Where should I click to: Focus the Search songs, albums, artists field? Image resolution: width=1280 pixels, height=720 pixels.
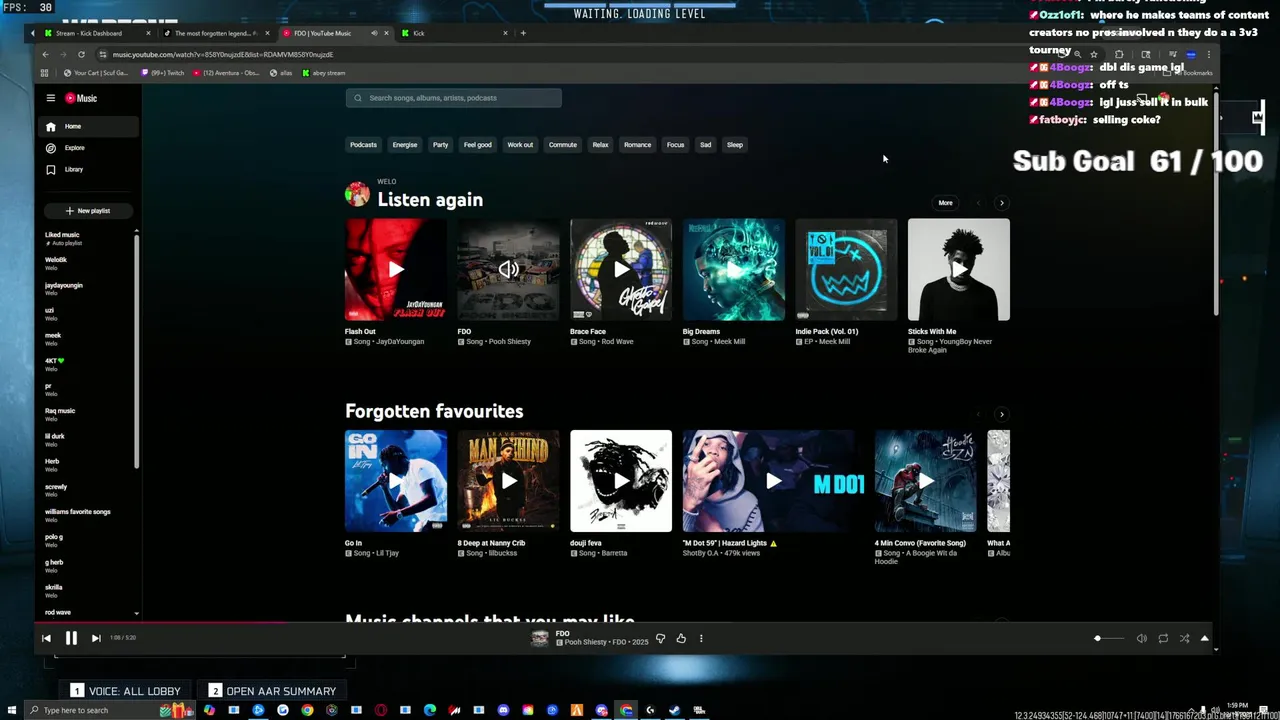454,98
